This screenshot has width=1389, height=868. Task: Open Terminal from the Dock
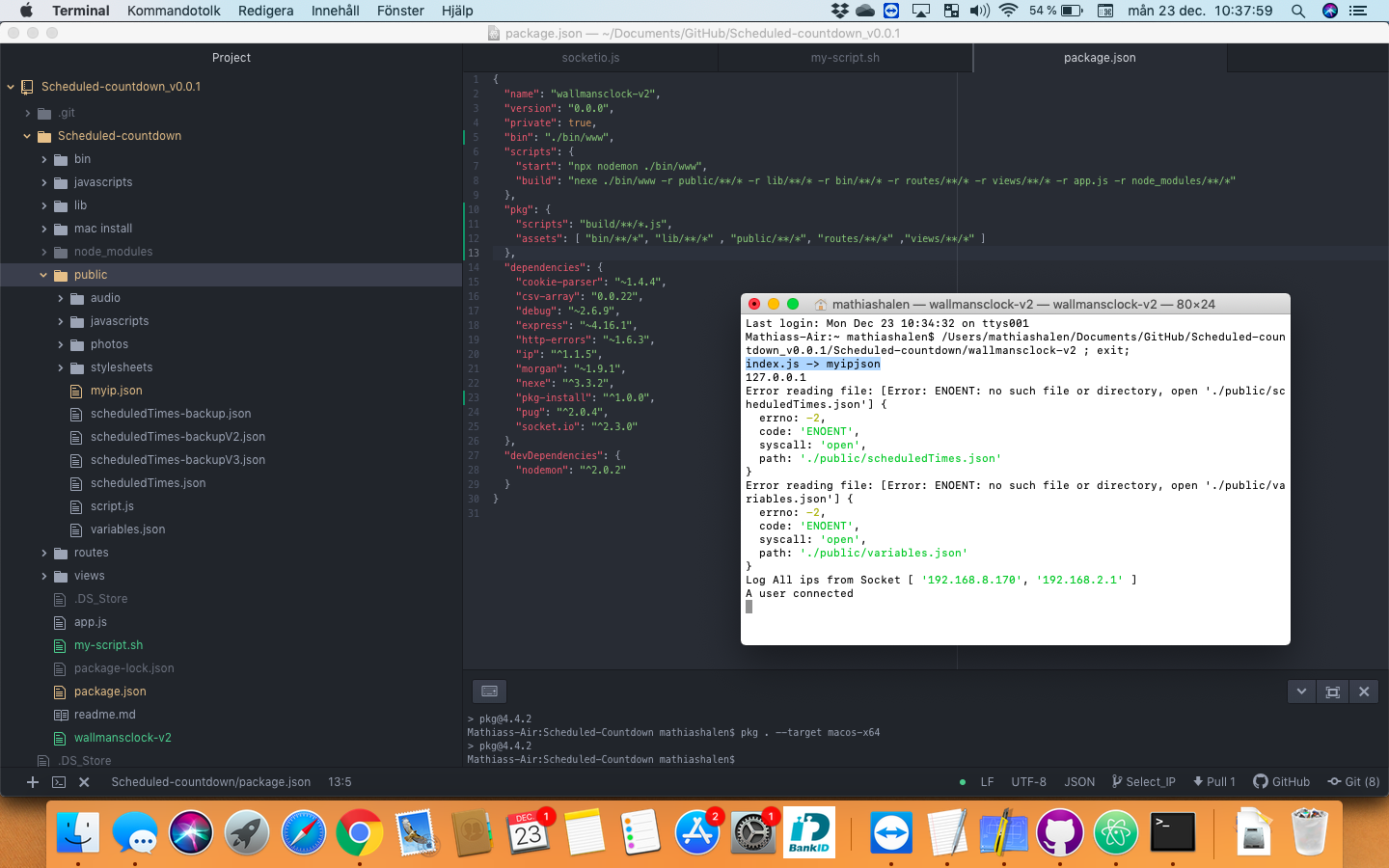(x=1173, y=832)
